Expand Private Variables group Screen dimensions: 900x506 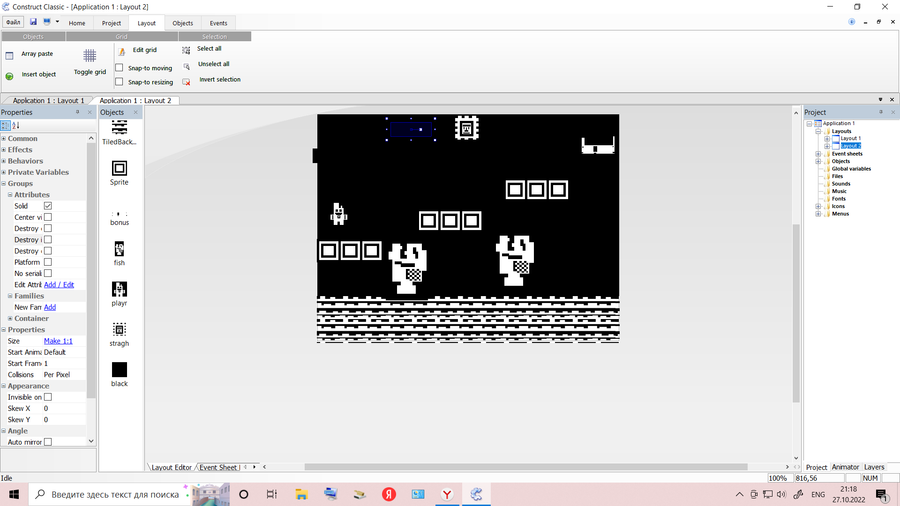(3, 172)
